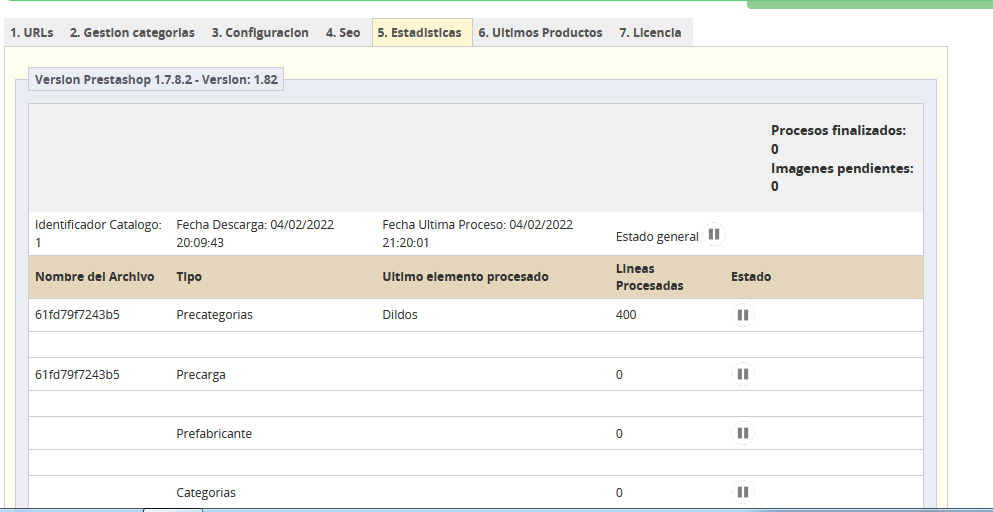Image resolution: width=993 pixels, height=512 pixels.
Task: Click the pause icon beside Estado general
Action: (x=714, y=235)
